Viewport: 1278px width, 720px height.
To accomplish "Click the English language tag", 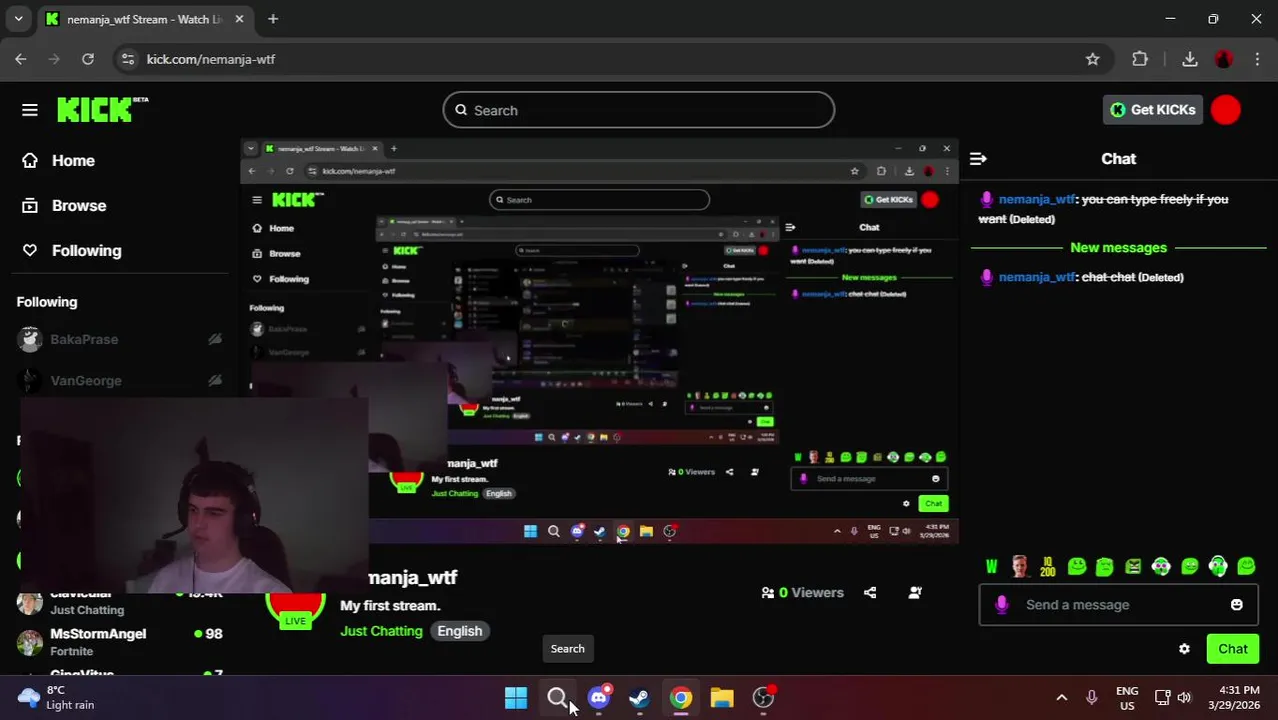I will coord(459,631).
